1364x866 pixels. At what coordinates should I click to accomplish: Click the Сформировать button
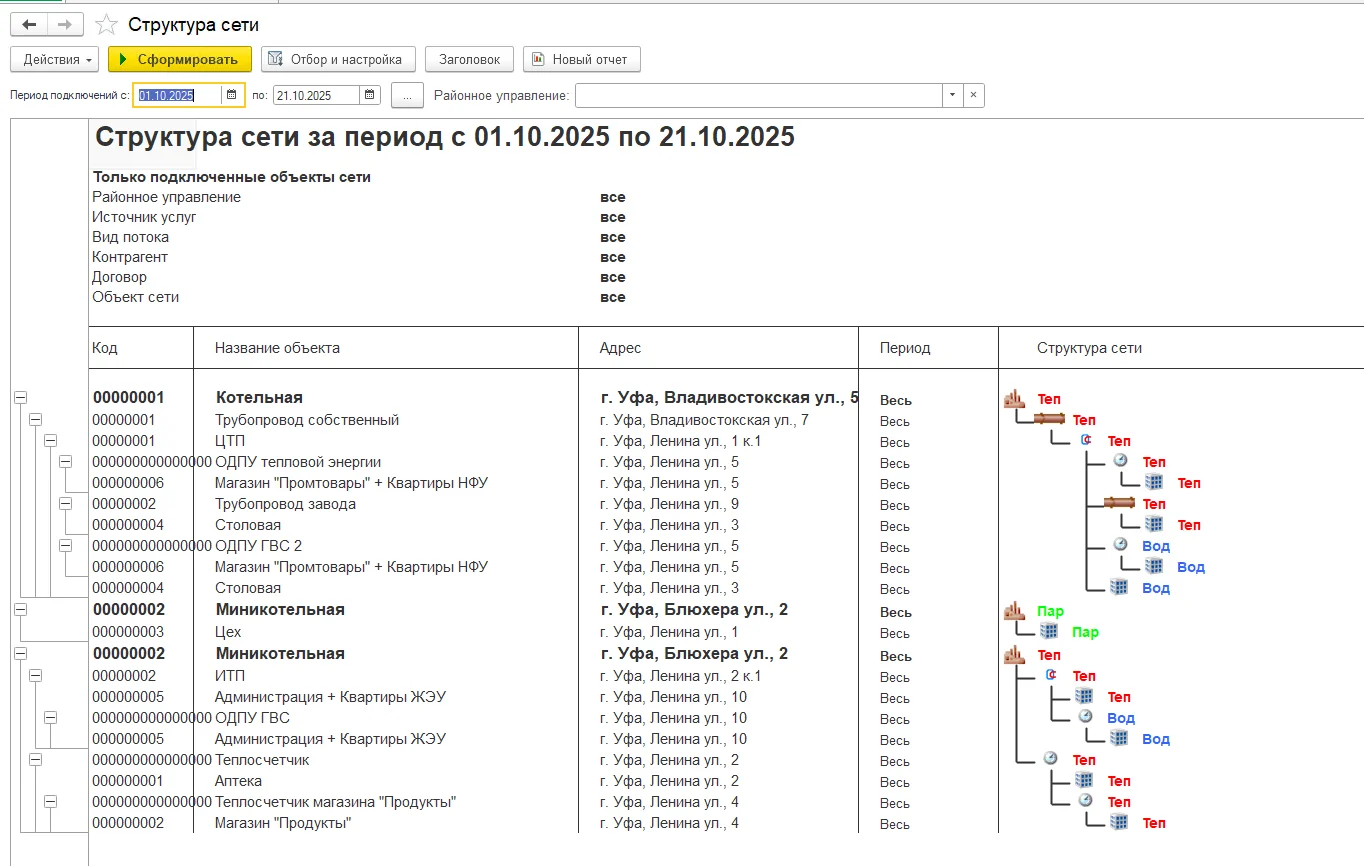tap(180, 59)
